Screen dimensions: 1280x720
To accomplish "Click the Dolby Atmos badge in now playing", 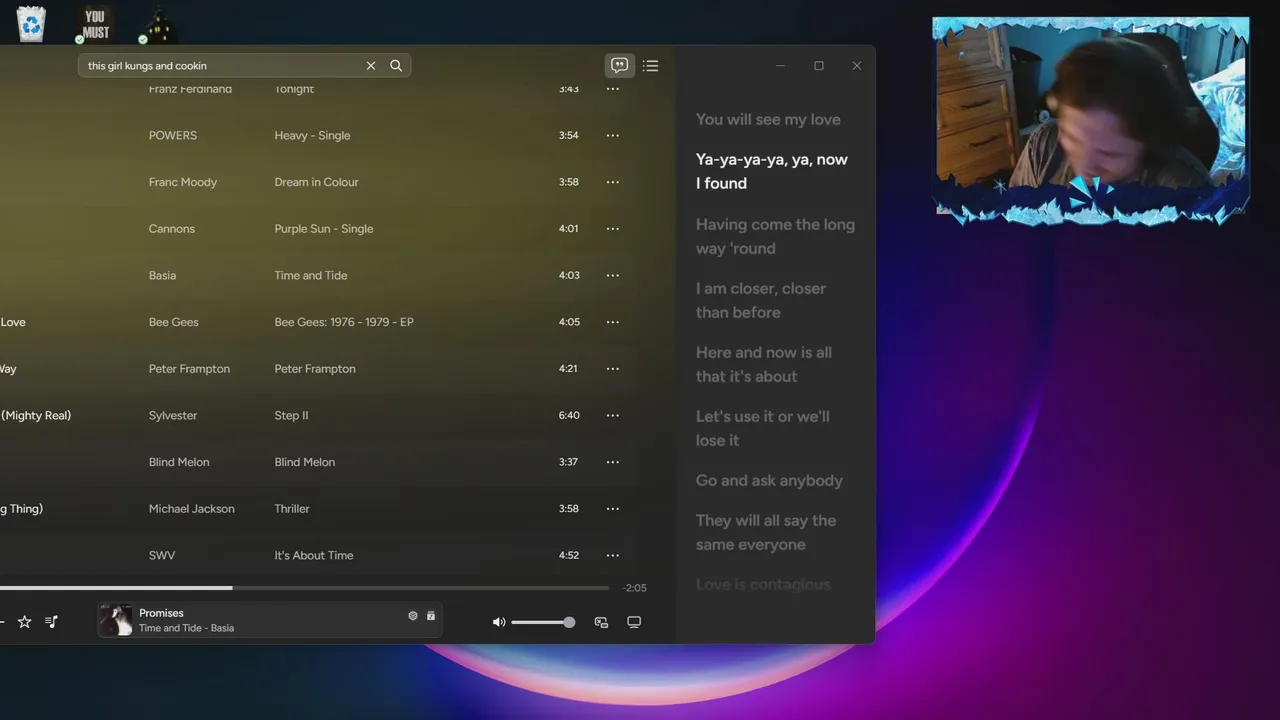I will [x=413, y=616].
